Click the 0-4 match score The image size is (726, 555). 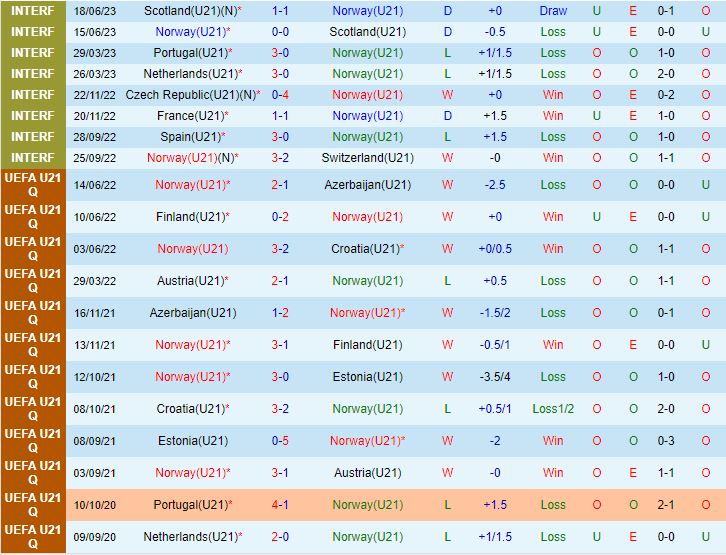[x=280, y=95]
